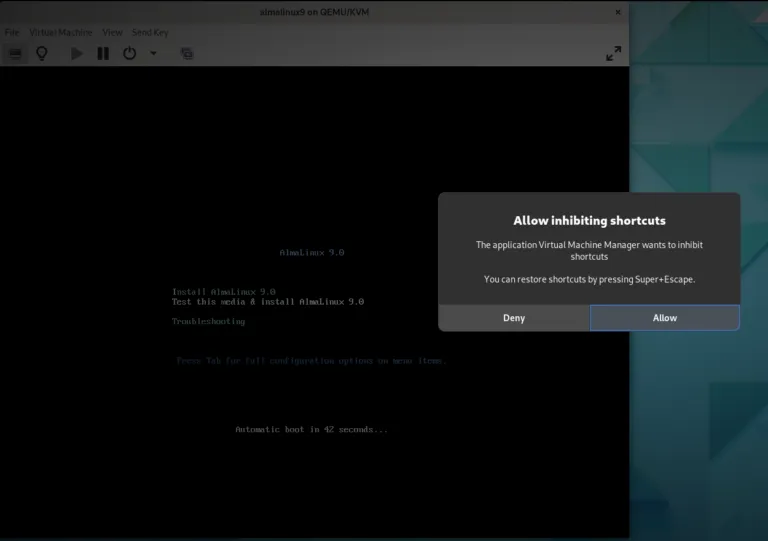Click the Deny button in the dialog
Viewport: 768px width, 541px height.
[514, 318]
